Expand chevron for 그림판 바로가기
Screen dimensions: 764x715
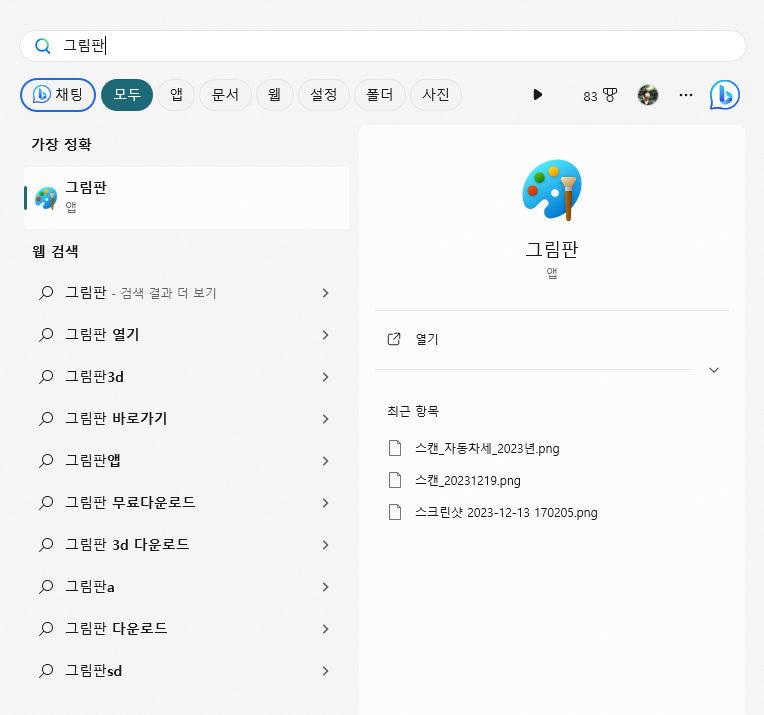click(x=325, y=419)
